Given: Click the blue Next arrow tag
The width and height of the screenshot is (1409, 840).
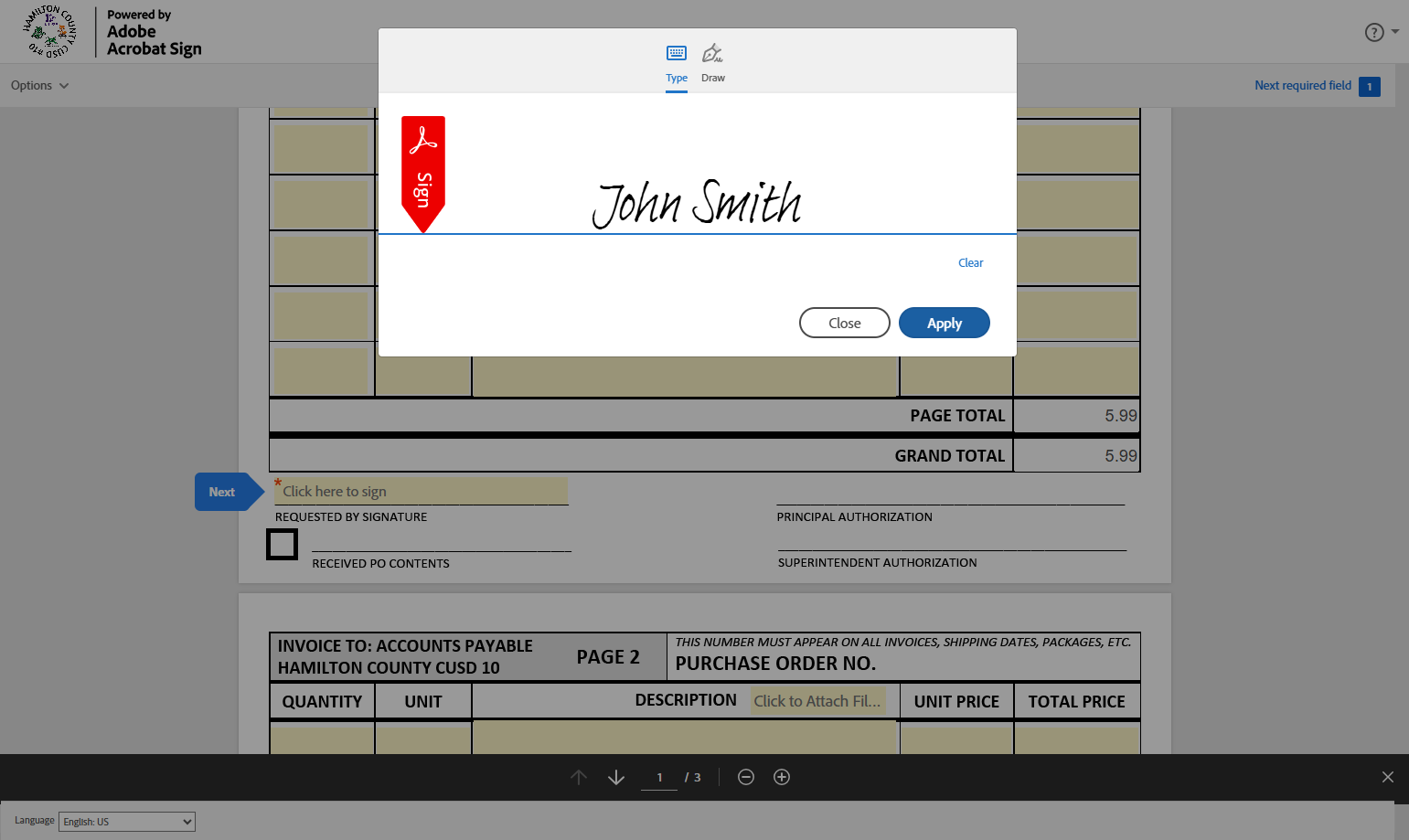Looking at the screenshot, I should (x=229, y=492).
